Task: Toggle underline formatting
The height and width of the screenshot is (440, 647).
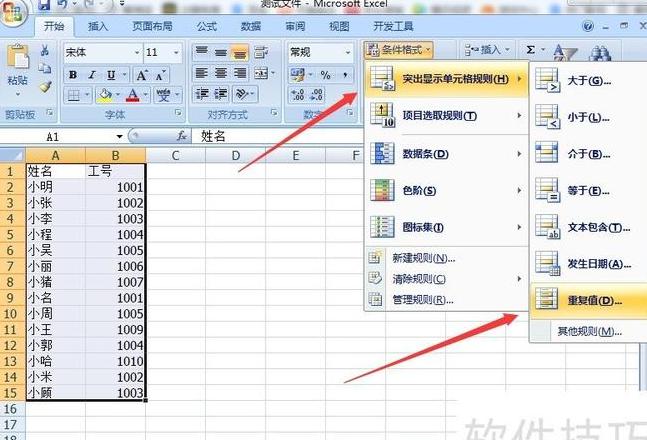Action: [111, 75]
